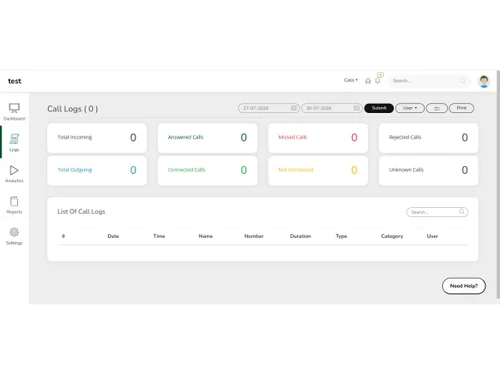Open the Dashboard sidebar item
This screenshot has width=500, height=375.
click(14, 112)
